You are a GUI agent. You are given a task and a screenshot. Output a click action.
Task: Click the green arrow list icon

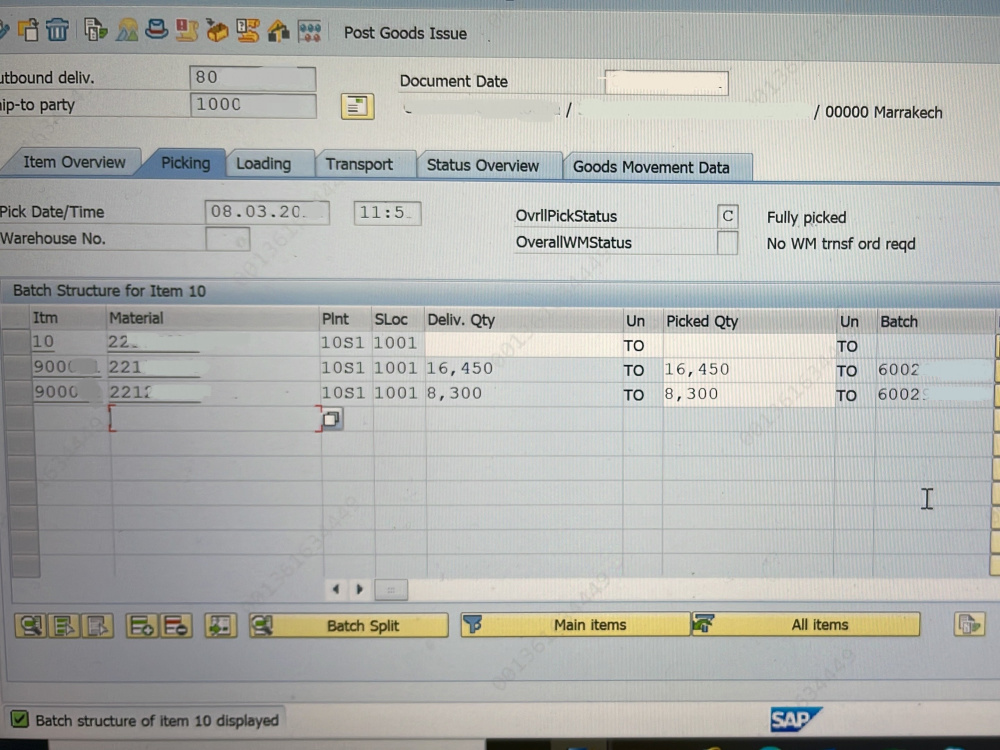click(220, 626)
